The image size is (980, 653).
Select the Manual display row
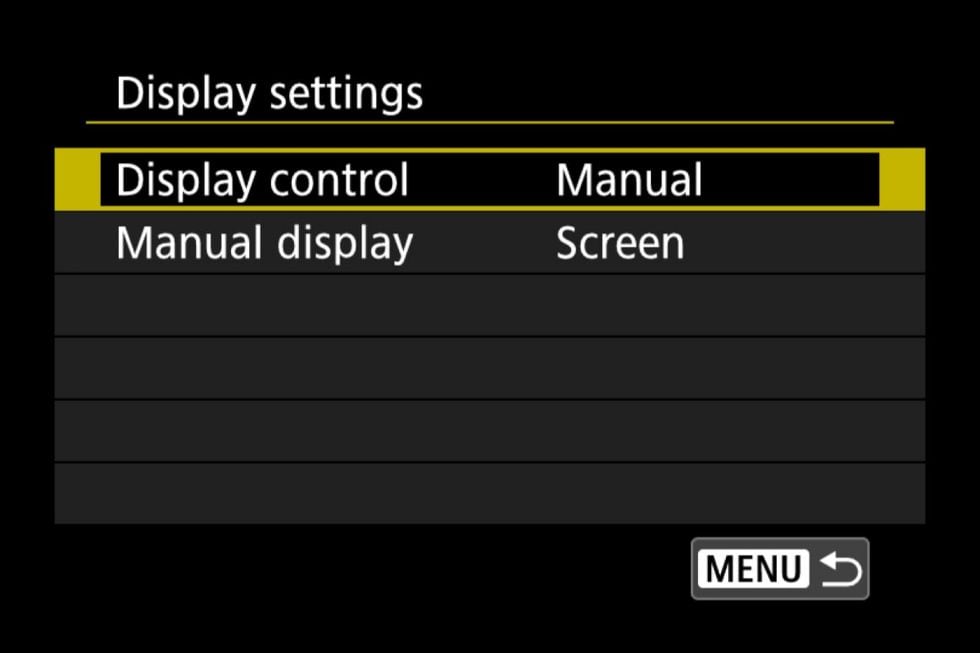[490, 242]
